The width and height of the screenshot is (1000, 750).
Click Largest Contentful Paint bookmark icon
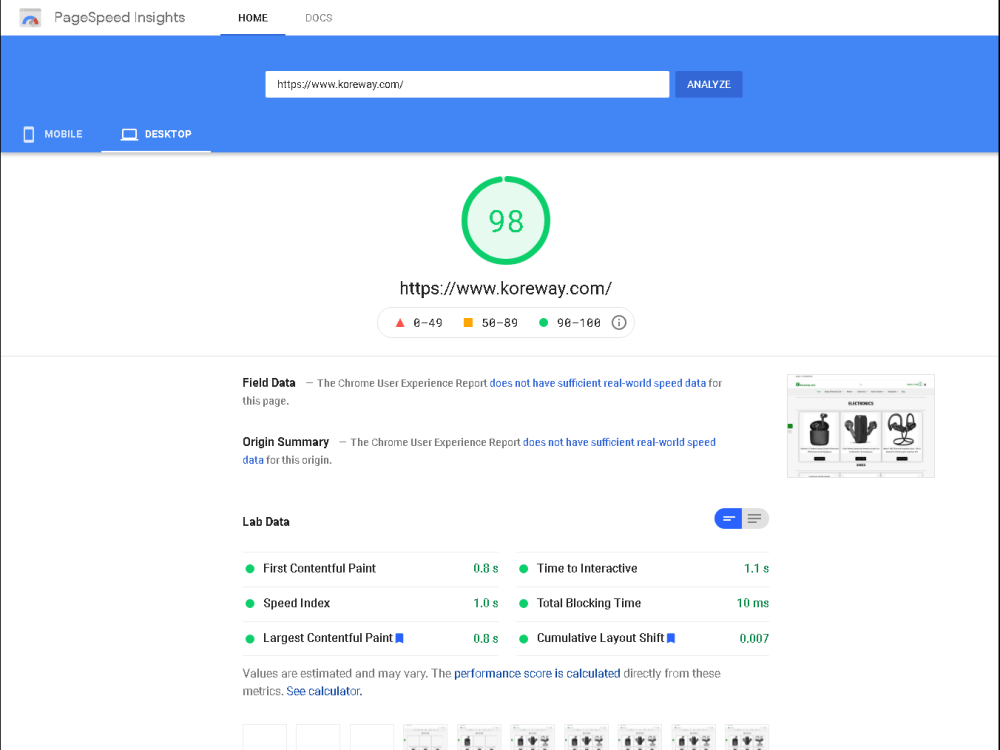coord(400,638)
